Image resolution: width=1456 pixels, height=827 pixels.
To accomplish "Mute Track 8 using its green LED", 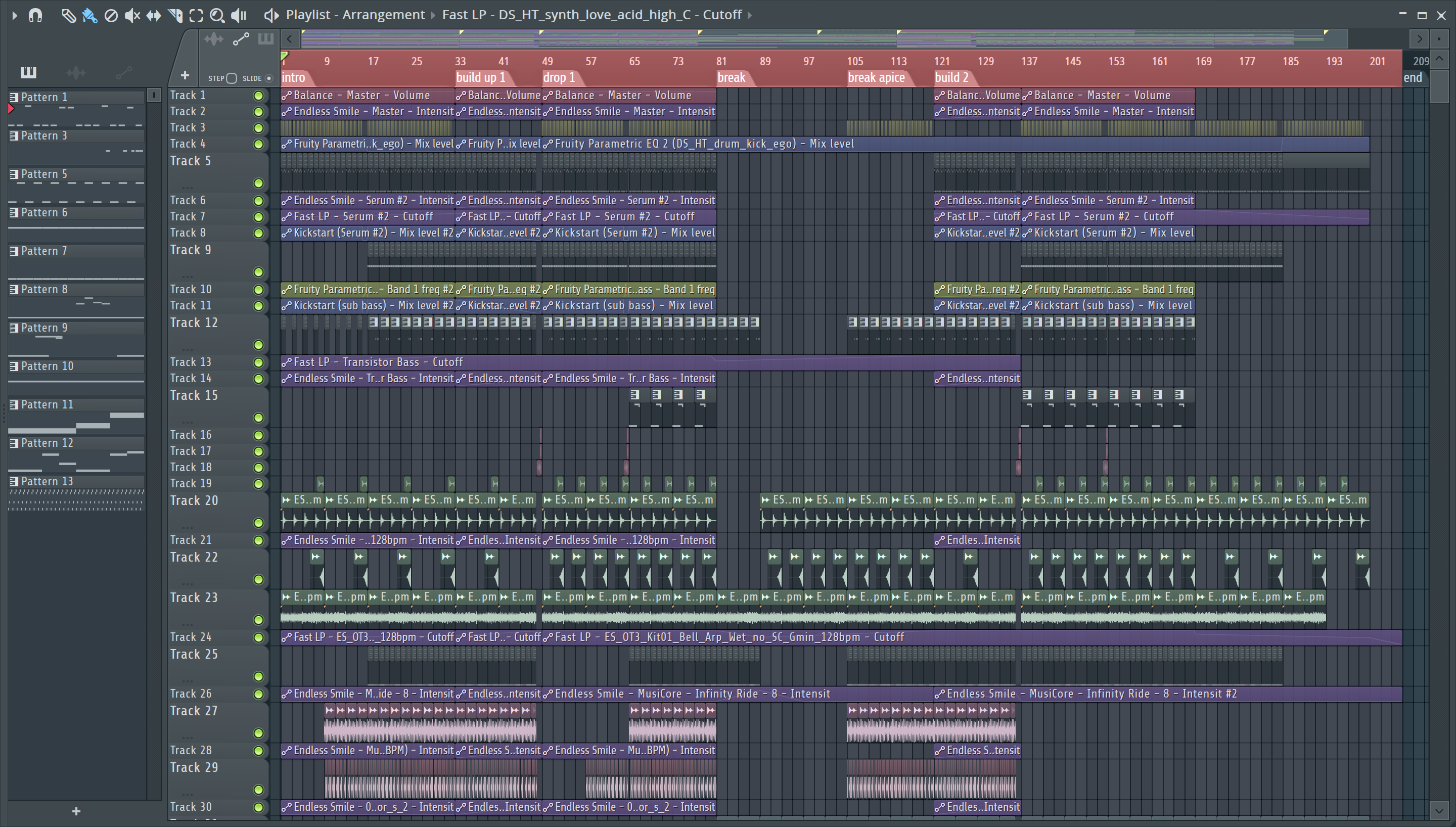I will click(258, 233).
